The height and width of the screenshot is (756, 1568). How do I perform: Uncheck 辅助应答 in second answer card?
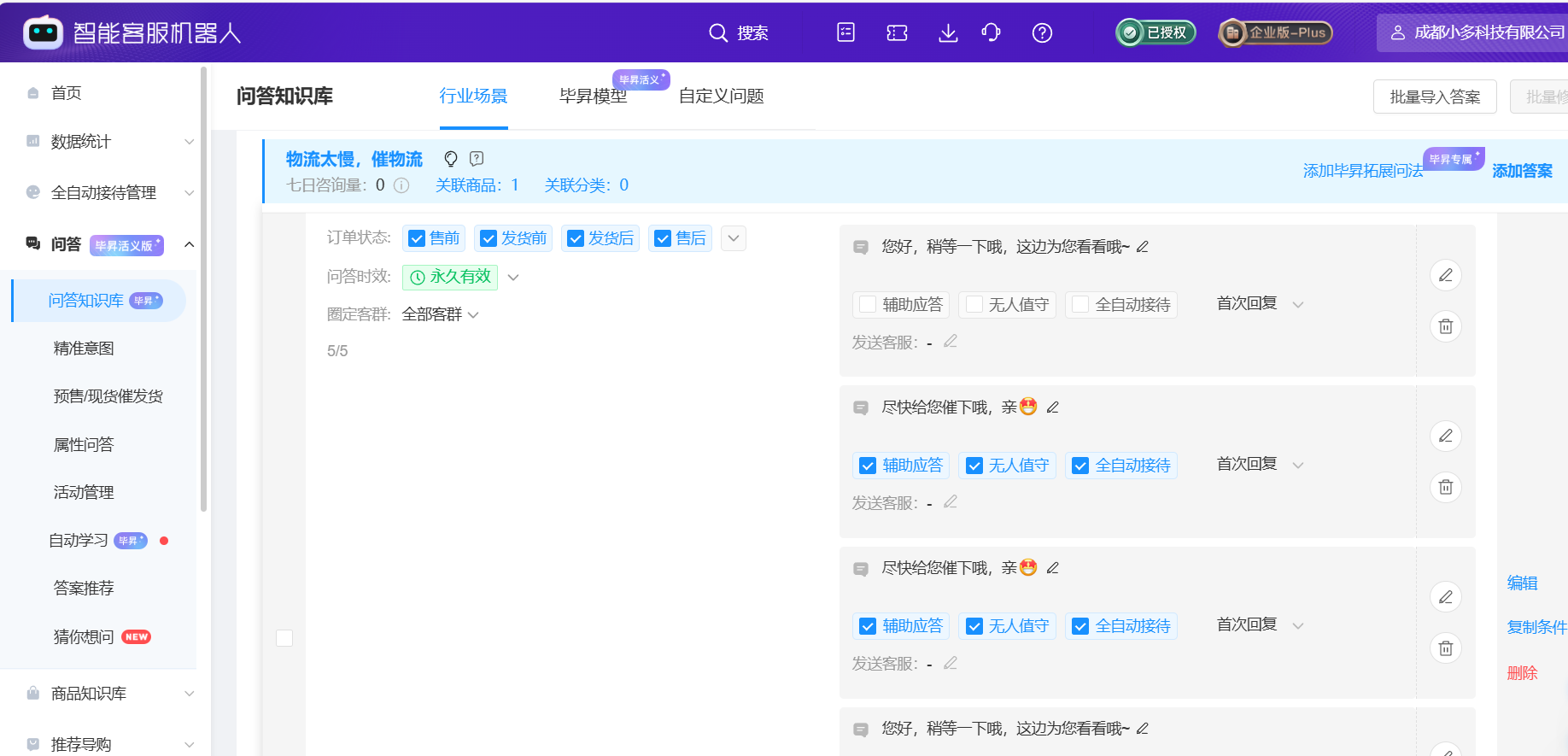click(x=868, y=466)
